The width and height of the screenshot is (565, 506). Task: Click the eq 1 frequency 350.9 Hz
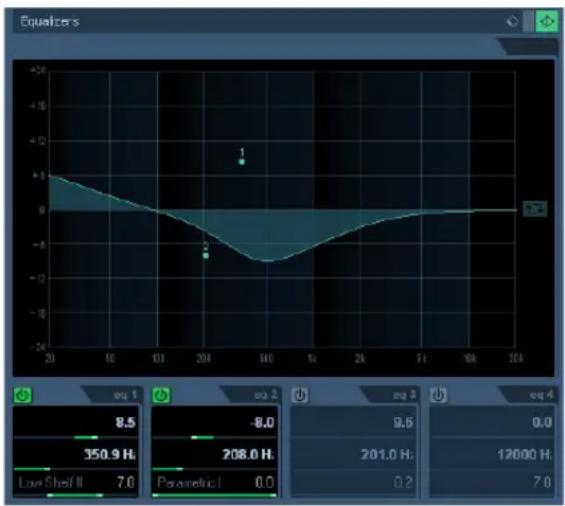pos(110,454)
